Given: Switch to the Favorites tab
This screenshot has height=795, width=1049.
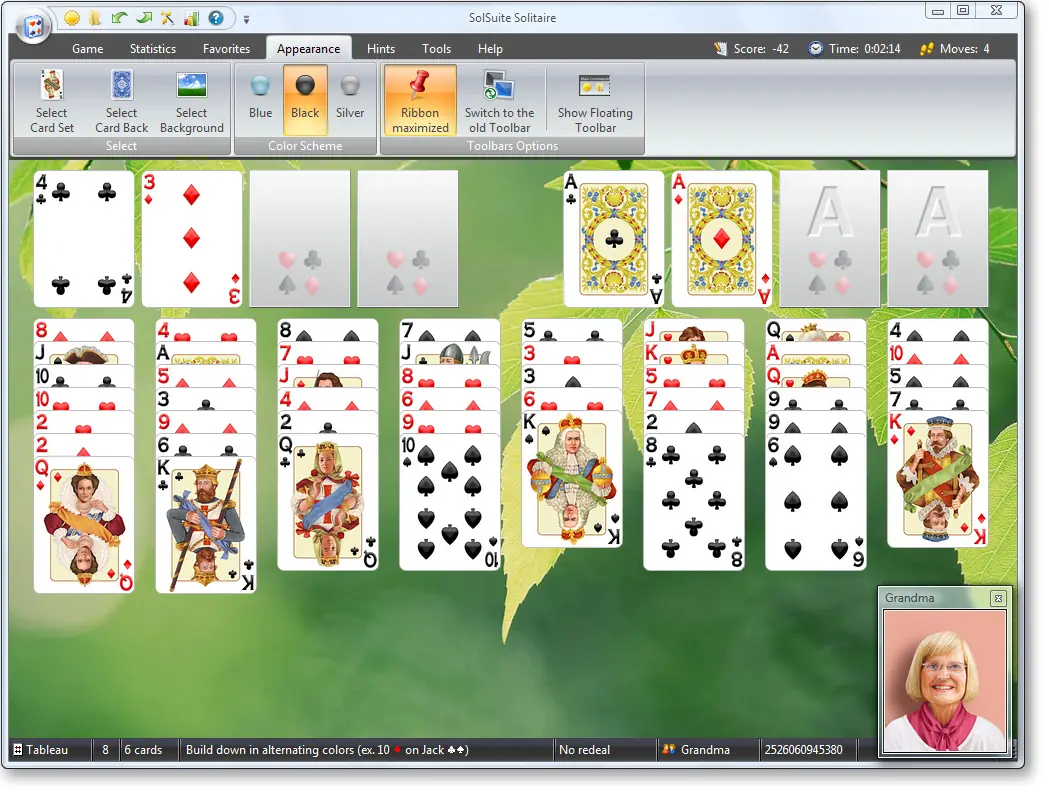Looking at the screenshot, I should (226, 49).
